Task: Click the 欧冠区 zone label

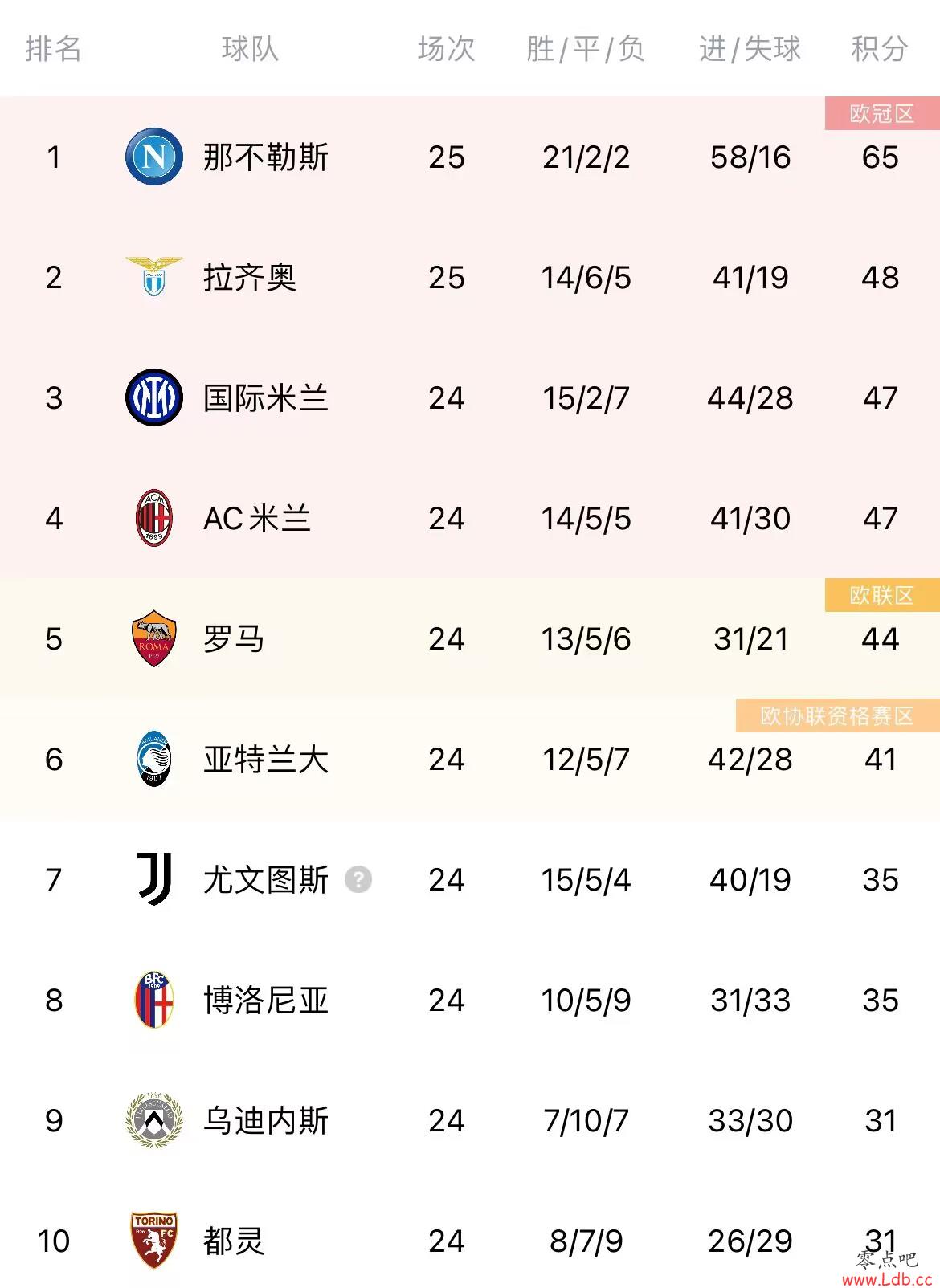Action: pyautogui.click(x=882, y=113)
